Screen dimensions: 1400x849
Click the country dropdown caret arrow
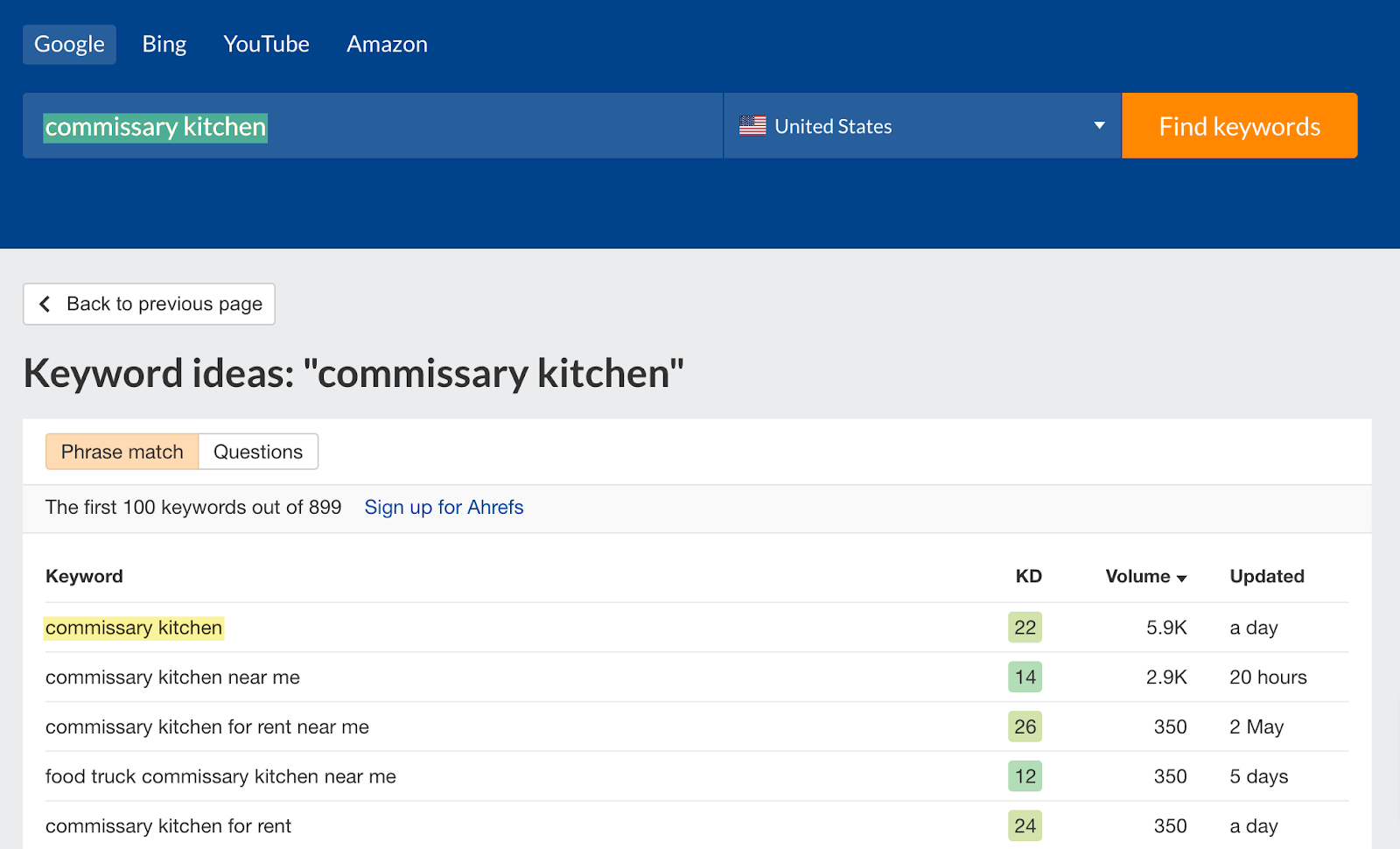pos(1098,125)
